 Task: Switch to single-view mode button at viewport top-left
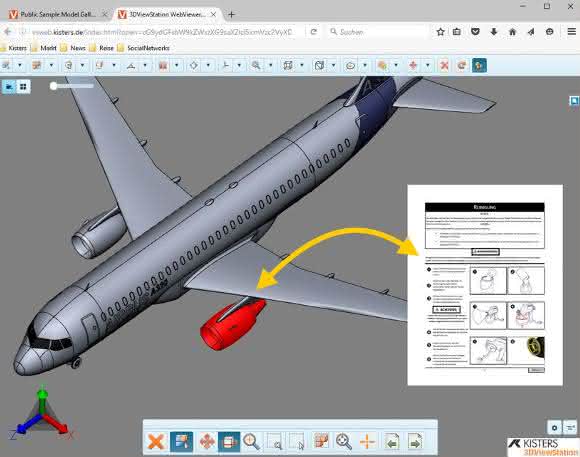pyautogui.click(x=9, y=87)
